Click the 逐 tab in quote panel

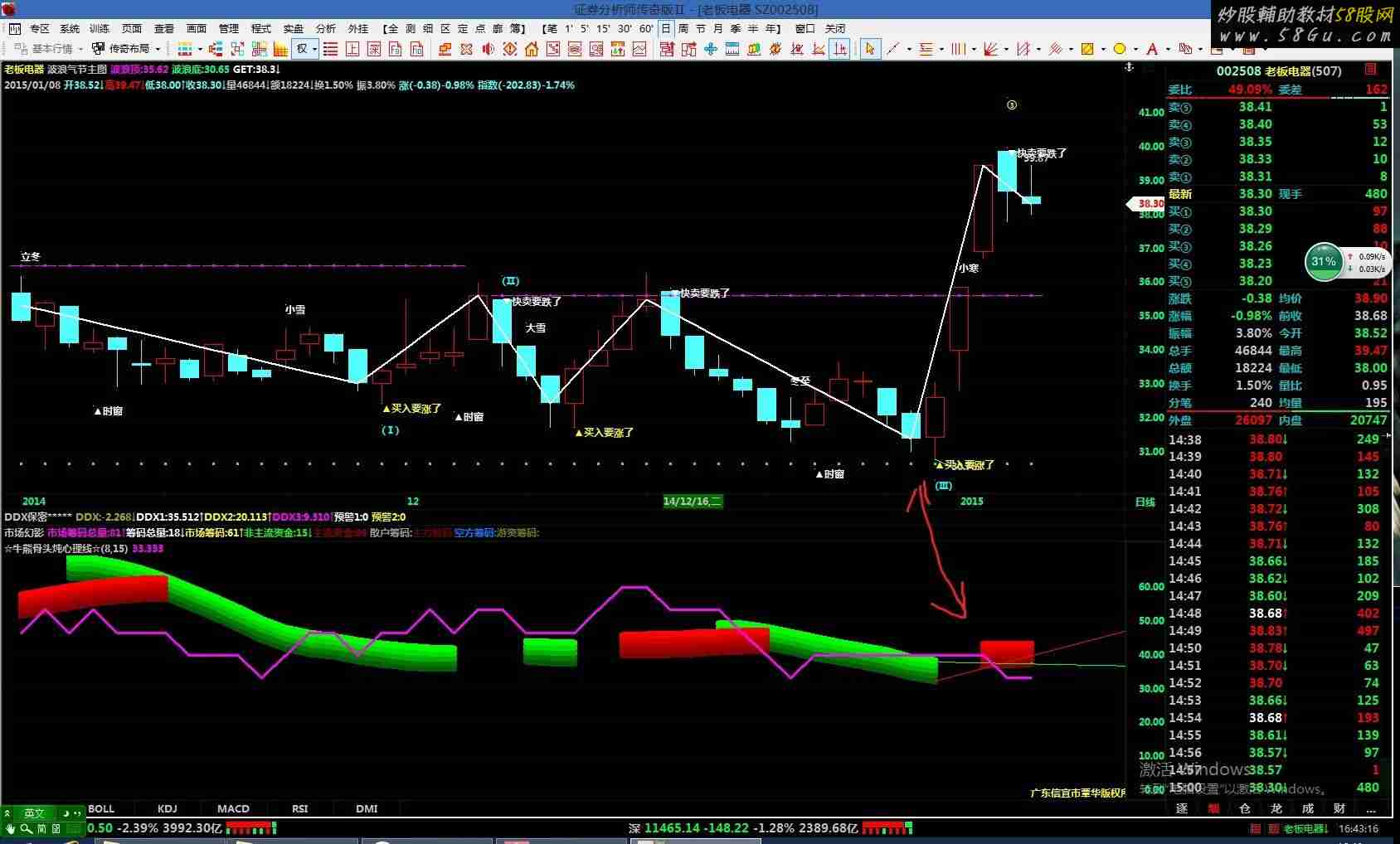tap(1182, 808)
